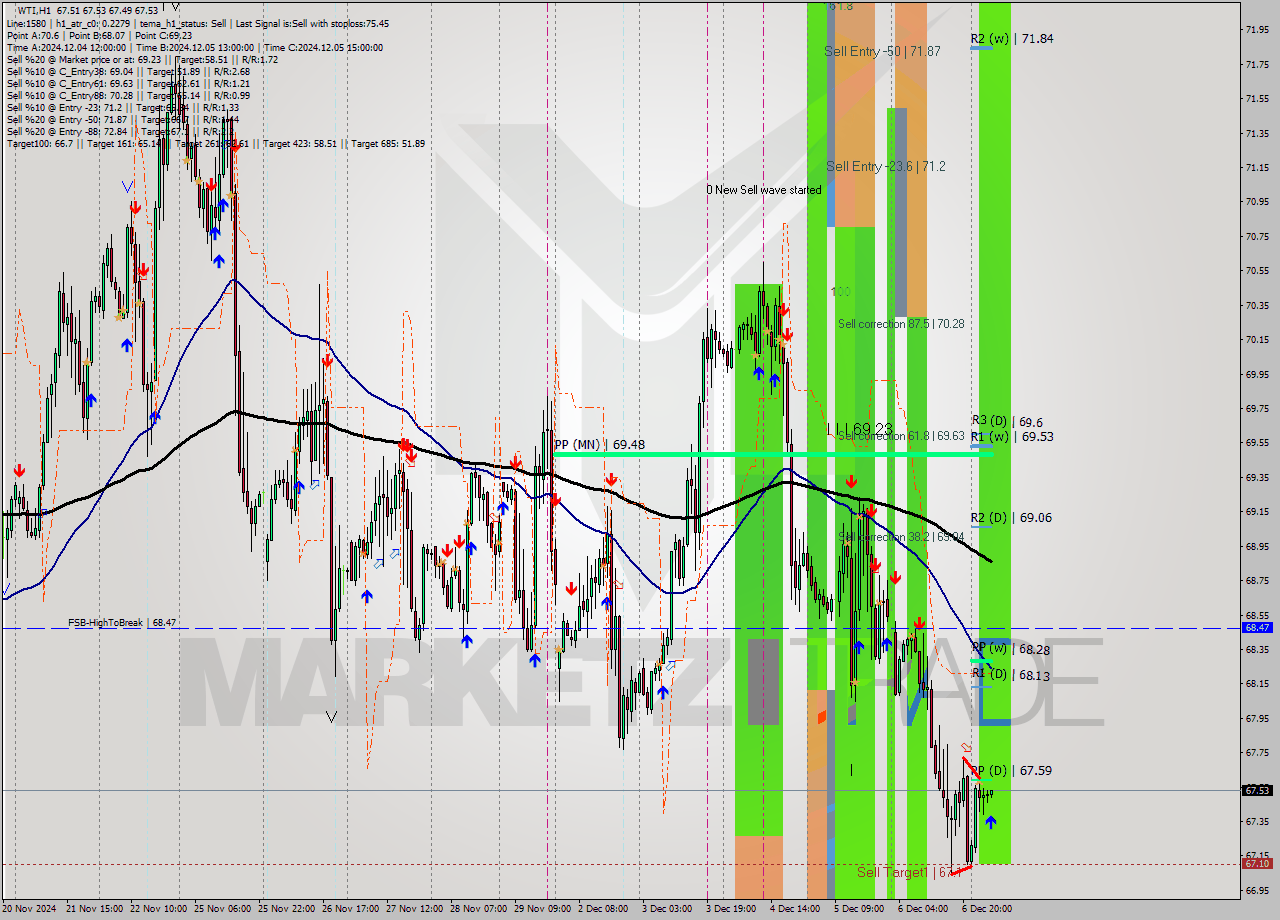Click the current price 67.53 axis tag
1280x920 pixels.
point(1257,790)
